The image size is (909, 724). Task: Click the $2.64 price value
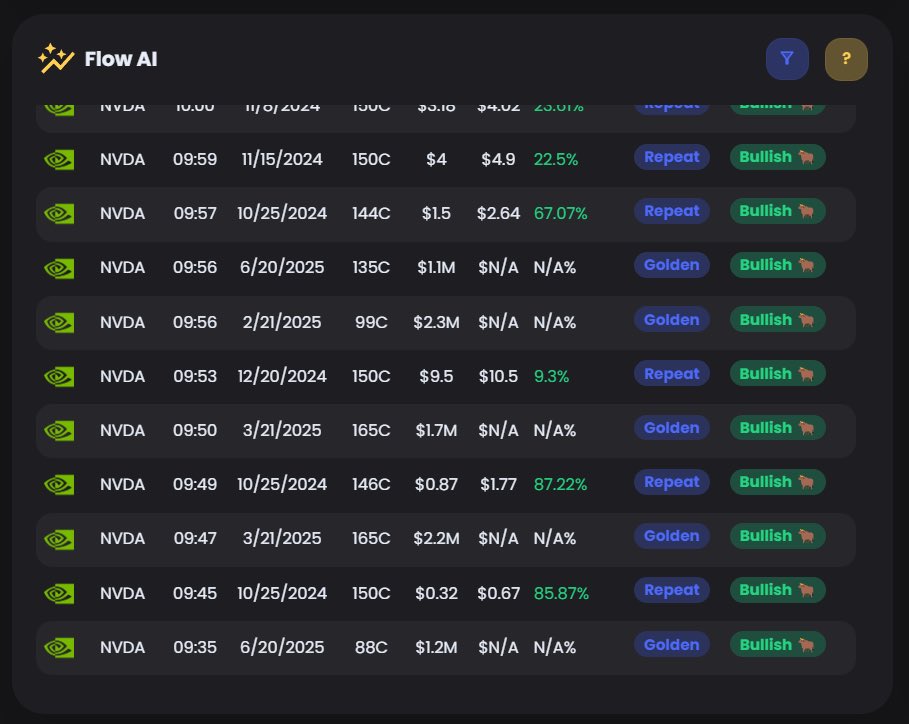click(498, 213)
